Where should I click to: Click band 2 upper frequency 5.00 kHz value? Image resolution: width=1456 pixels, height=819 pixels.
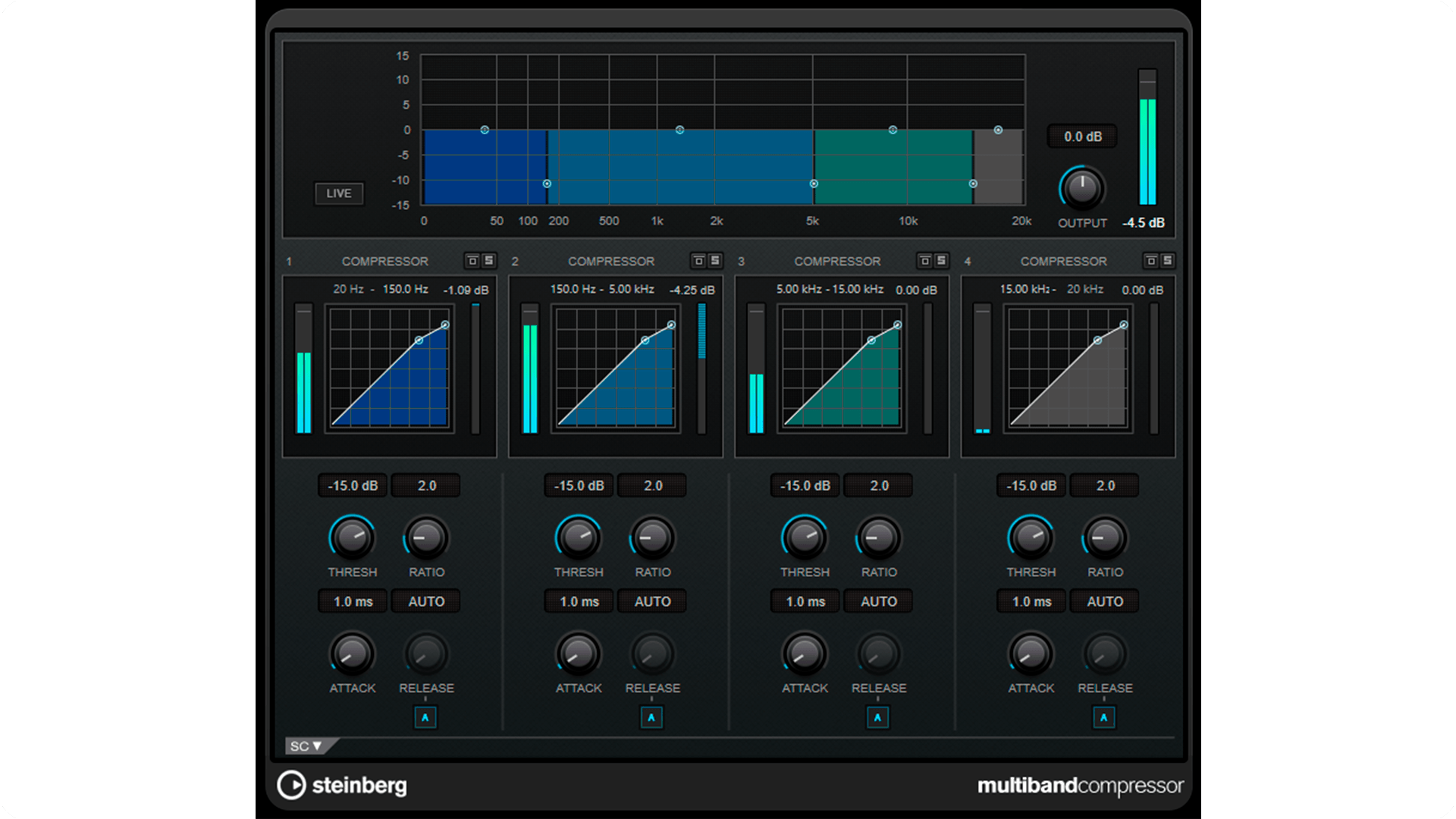631,289
